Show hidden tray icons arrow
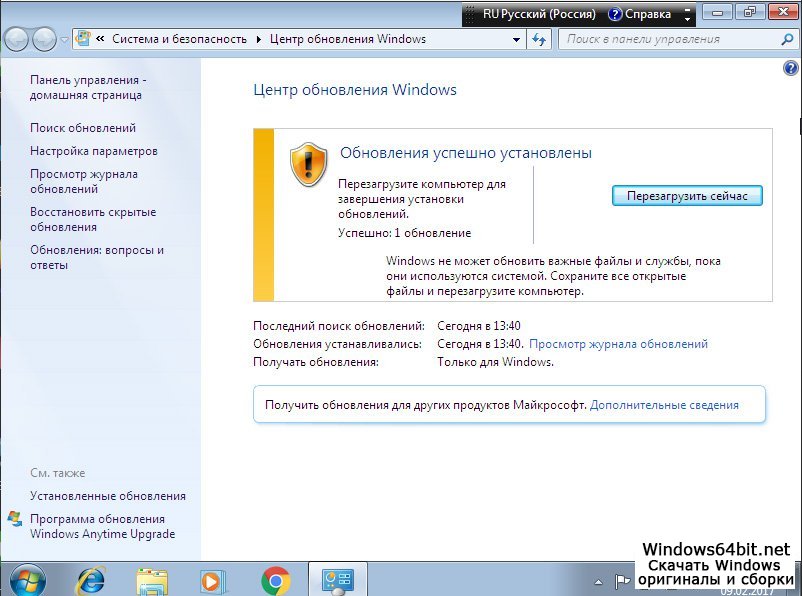This screenshot has width=802, height=596. pyautogui.click(x=599, y=580)
